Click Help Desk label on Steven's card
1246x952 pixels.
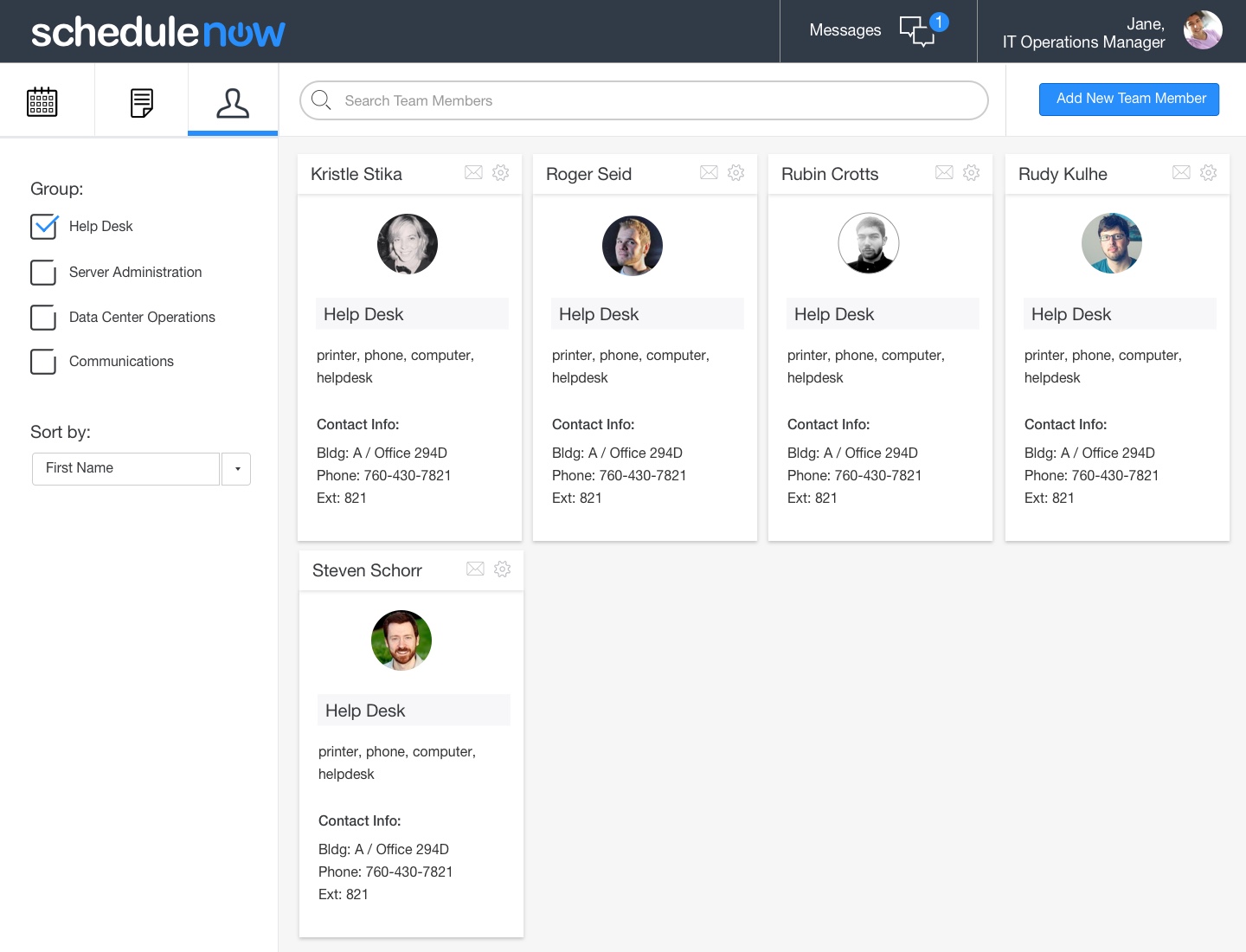click(365, 711)
